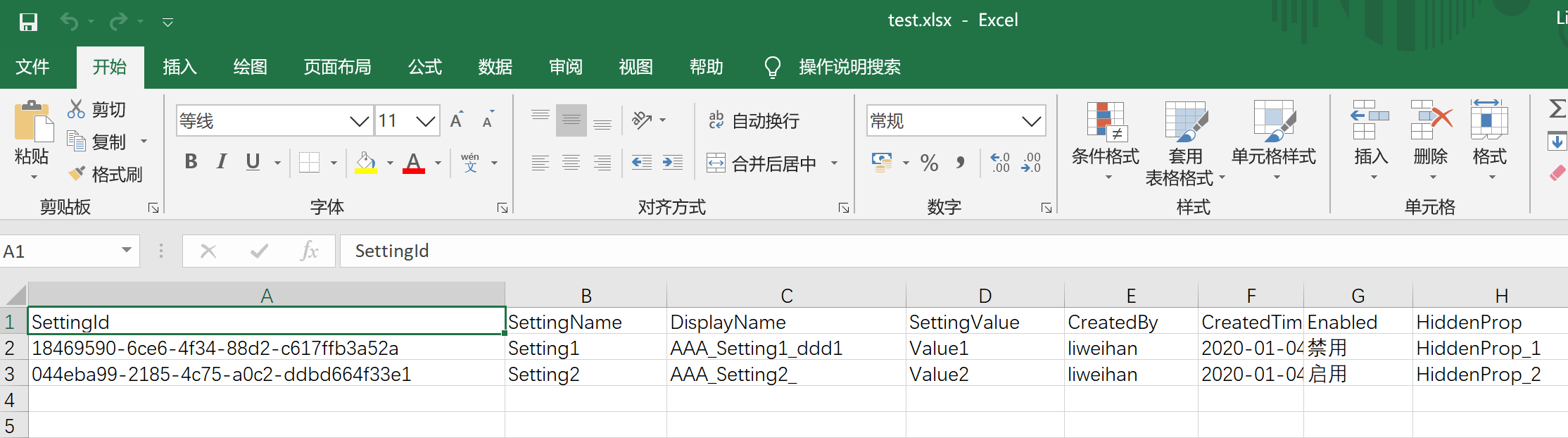1568x438 pixels.
Task: Select cell C2 containing AAA_Setting1_ddd1
Action: 785,348
